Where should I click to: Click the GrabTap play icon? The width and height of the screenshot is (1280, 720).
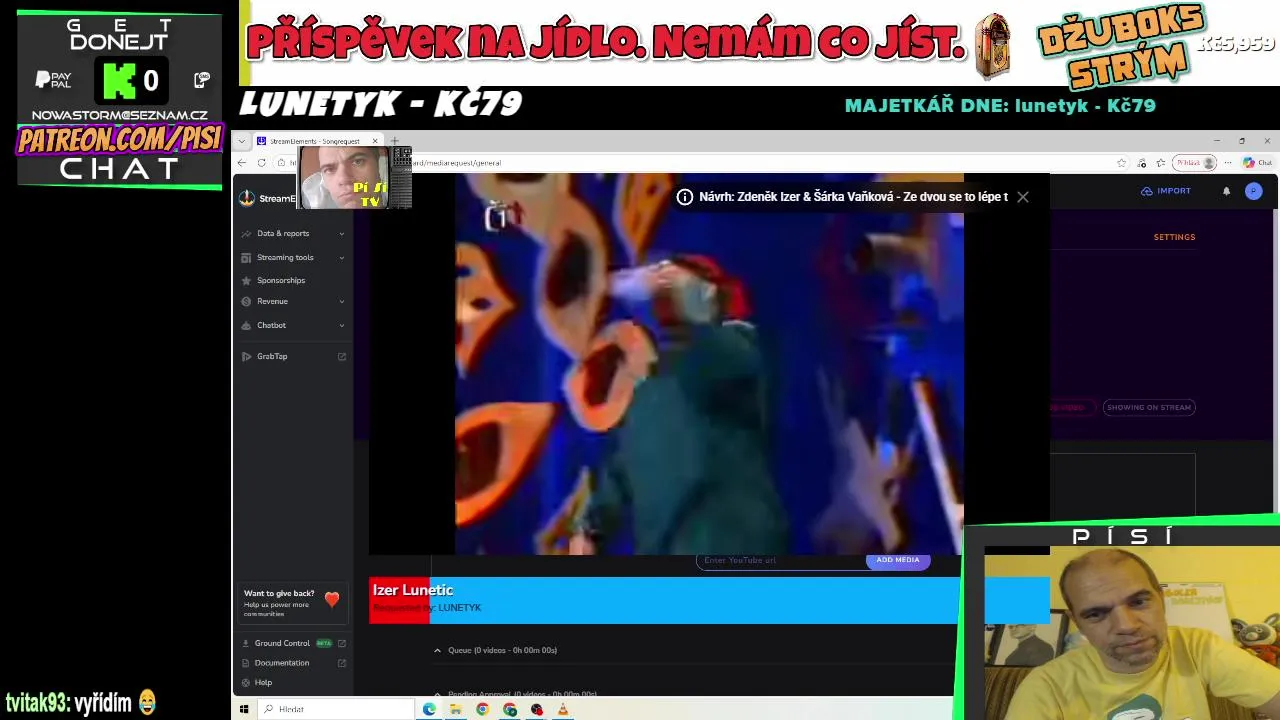[247, 357]
